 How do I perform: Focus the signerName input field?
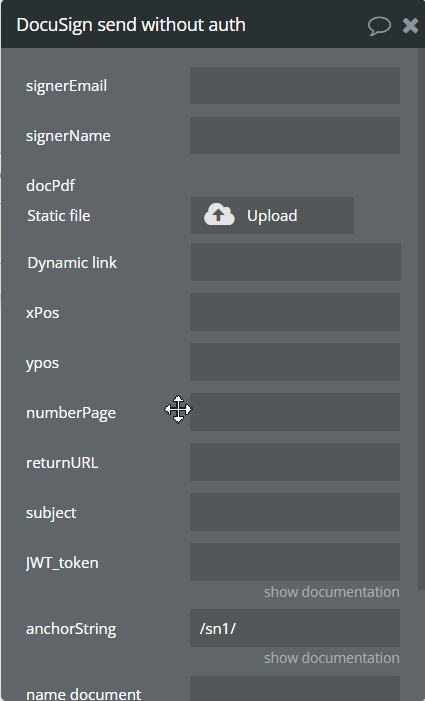(x=295, y=135)
